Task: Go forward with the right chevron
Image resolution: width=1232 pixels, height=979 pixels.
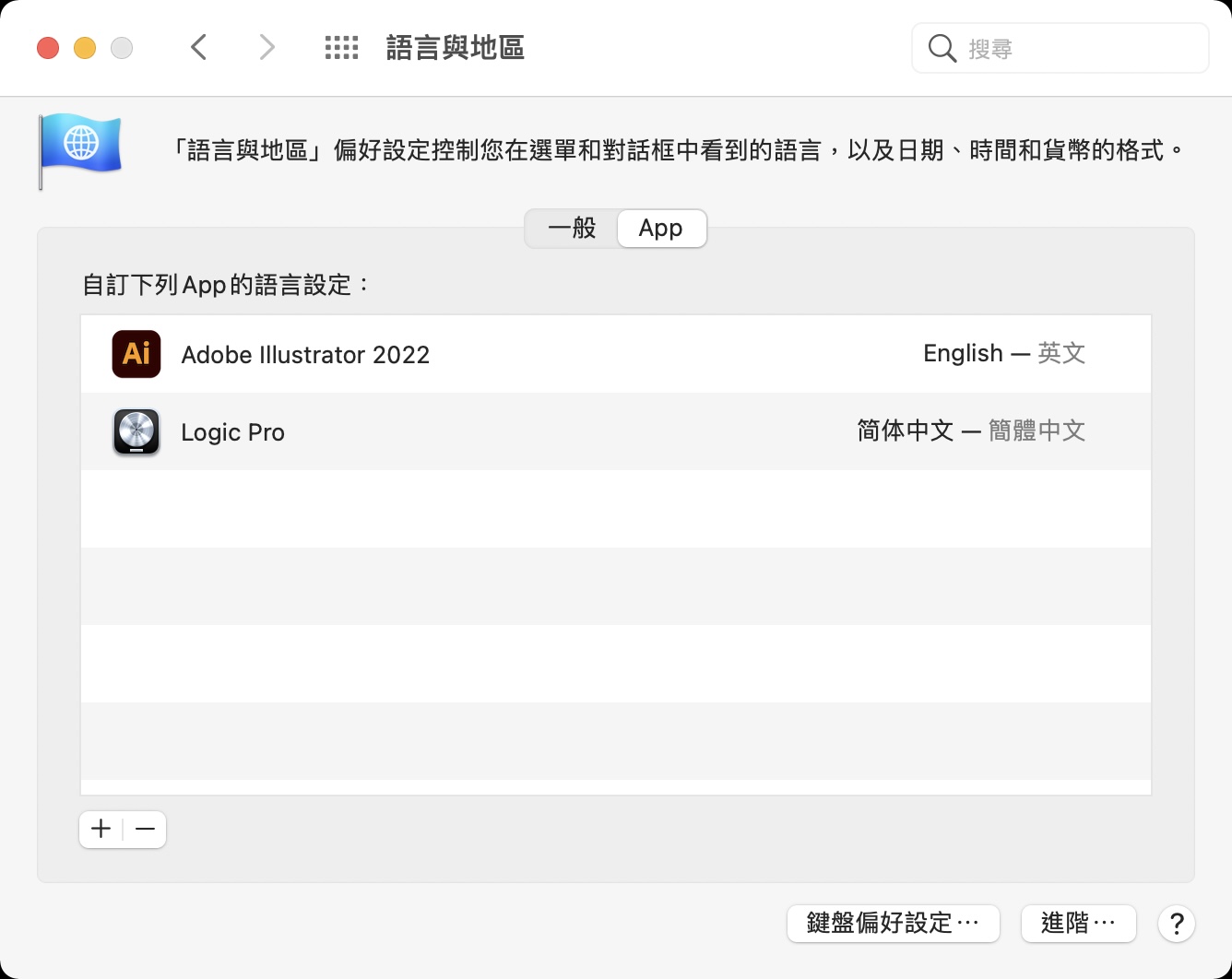Action: [267, 47]
